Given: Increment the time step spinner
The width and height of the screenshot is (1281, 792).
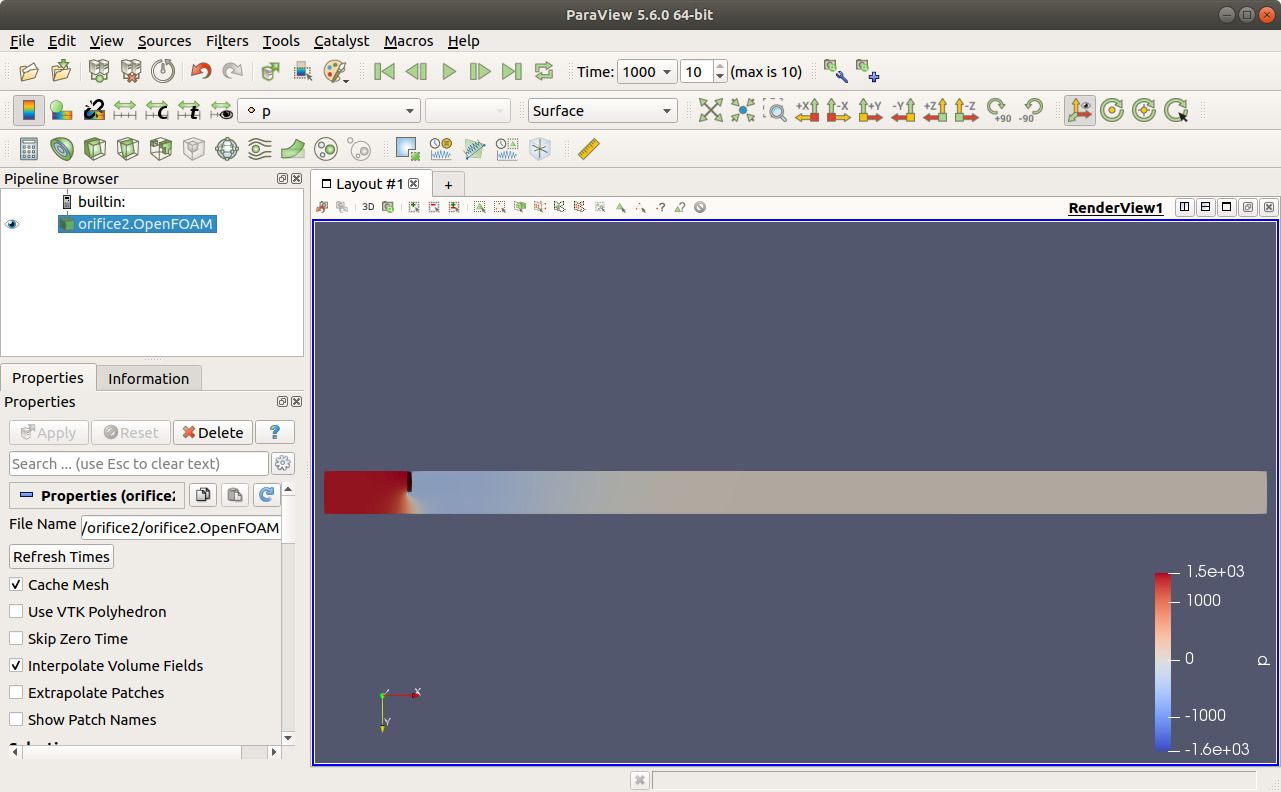Looking at the screenshot, I should click(721, 66).
